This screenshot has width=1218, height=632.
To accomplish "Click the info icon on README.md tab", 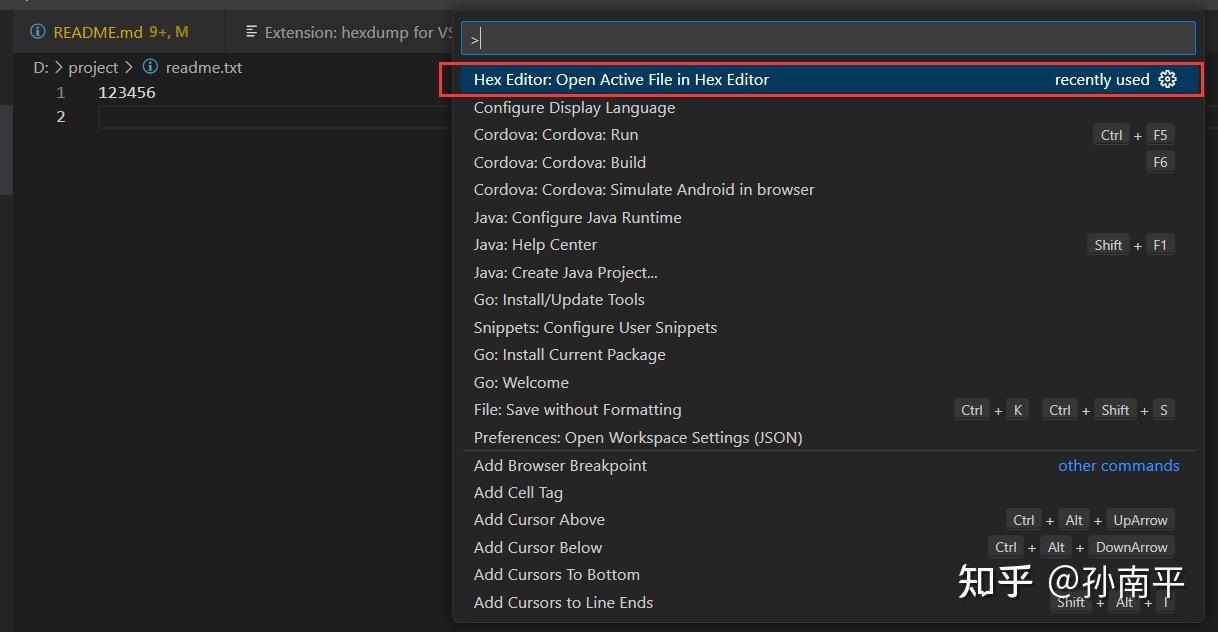I will (38, 32).
